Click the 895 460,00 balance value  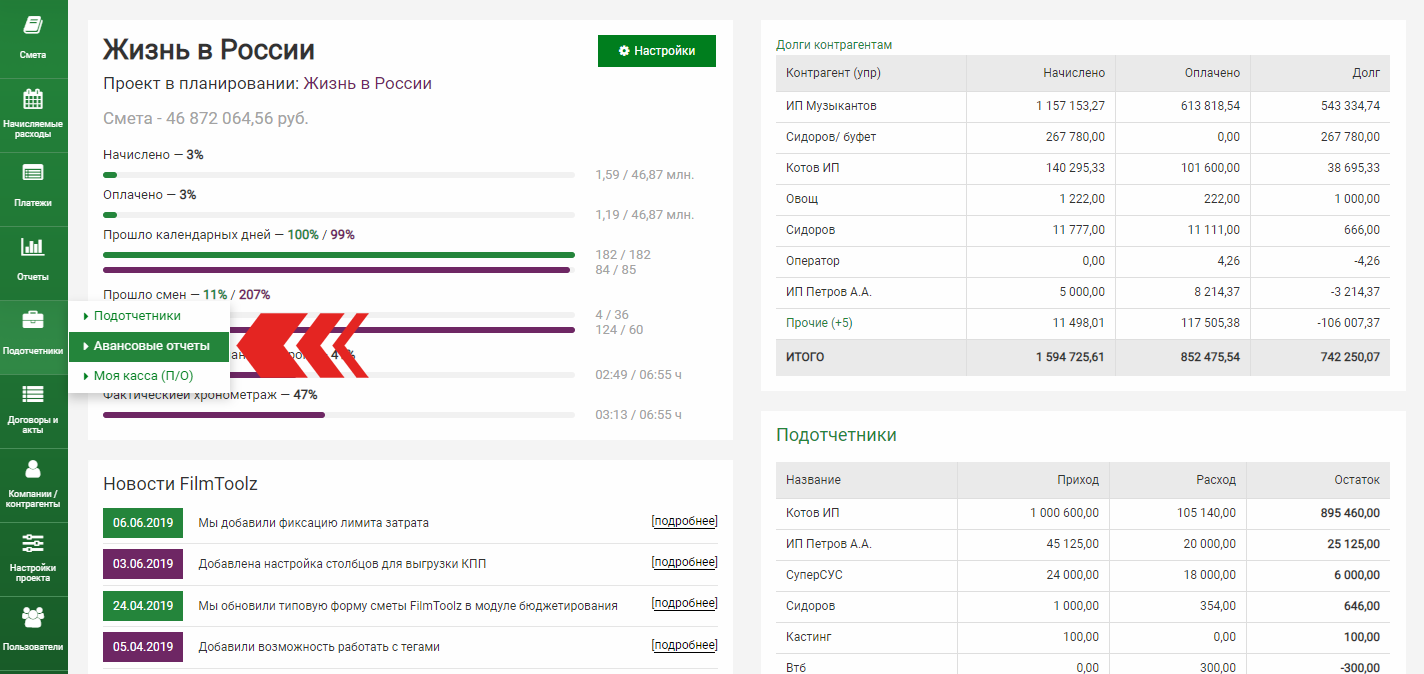[x=1348, y=513]
